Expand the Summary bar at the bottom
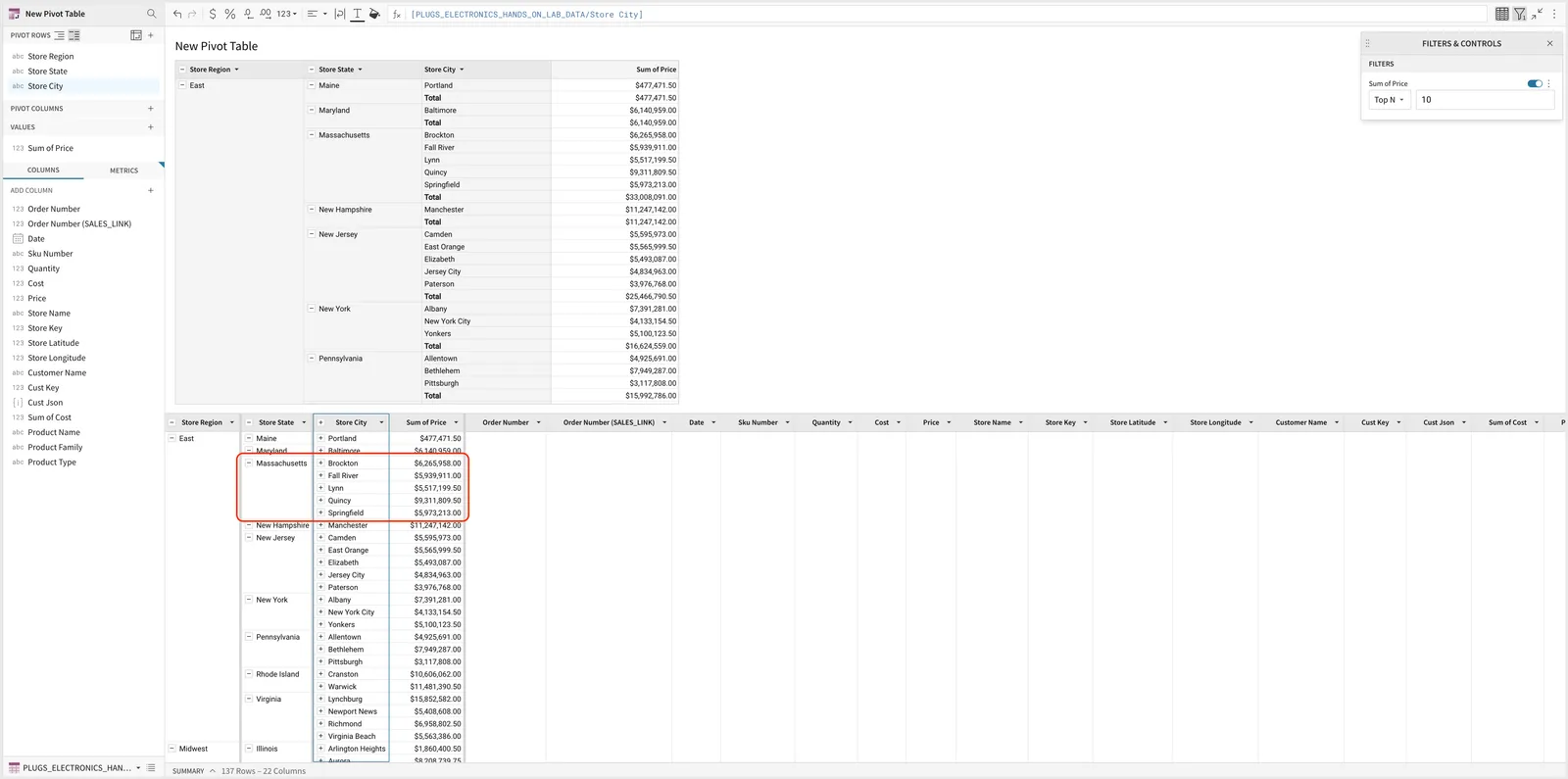 pyautogui.click(x=212, y=771)
